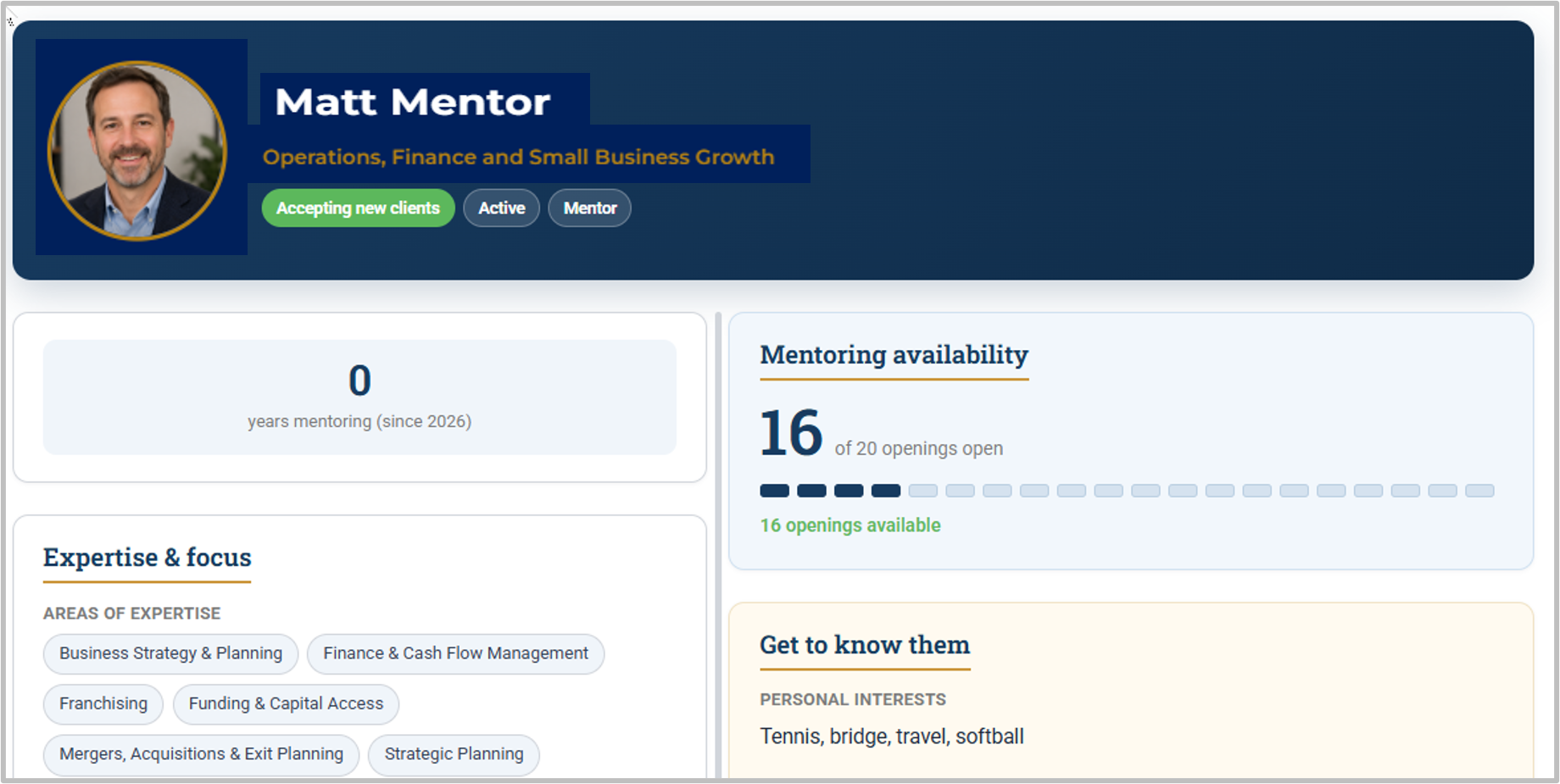Viewport: 1560px width, 784px height.
Task: Click Matt Mentor's profile photo
Action: point(137,151)
